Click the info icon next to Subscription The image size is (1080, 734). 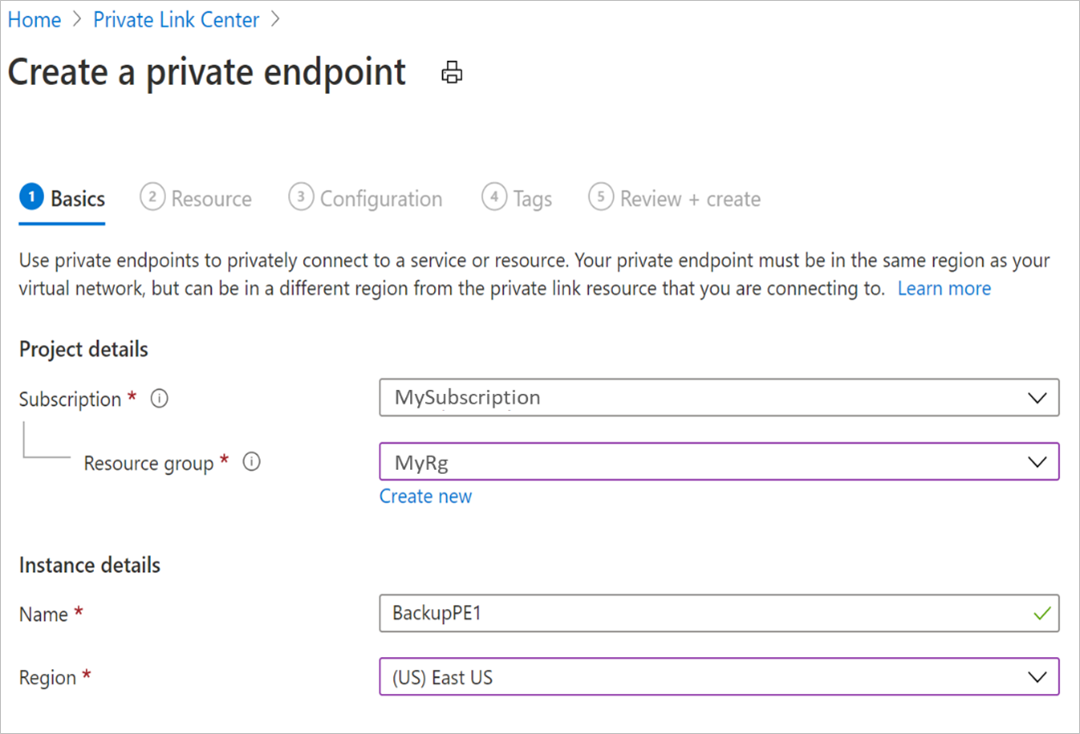tap(159, 398)
